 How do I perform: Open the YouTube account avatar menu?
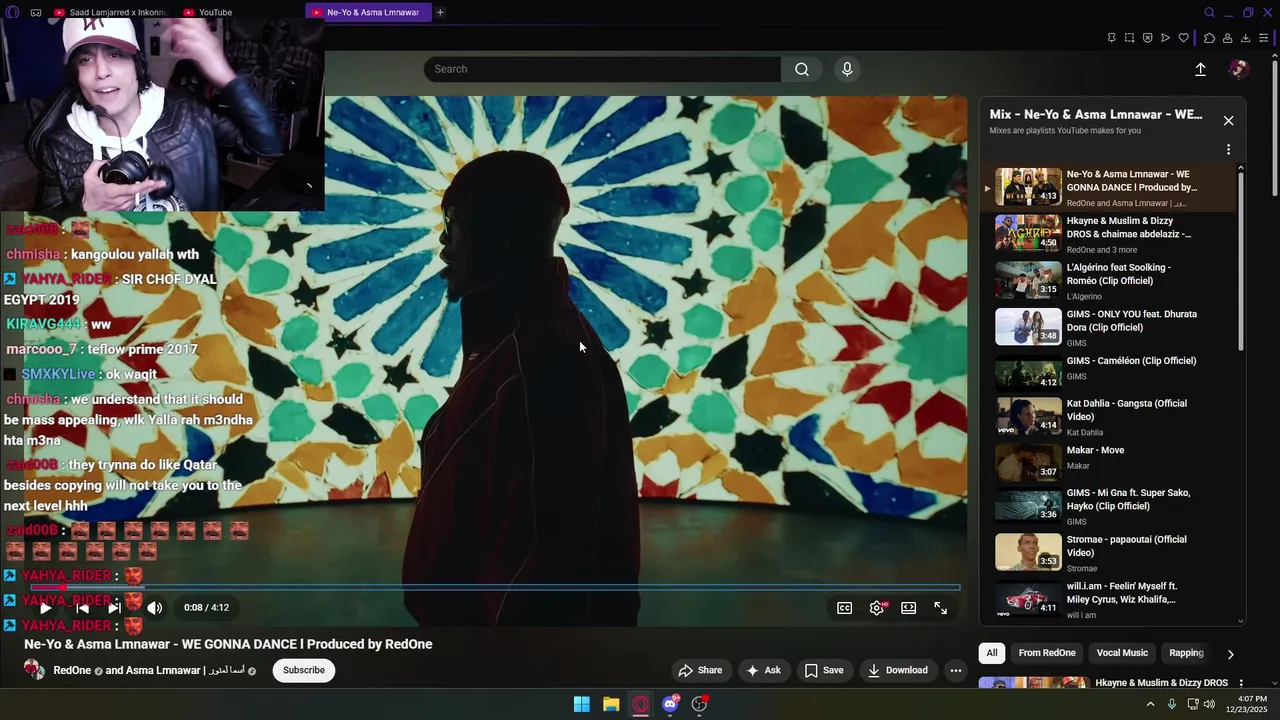click(1239, 69)
